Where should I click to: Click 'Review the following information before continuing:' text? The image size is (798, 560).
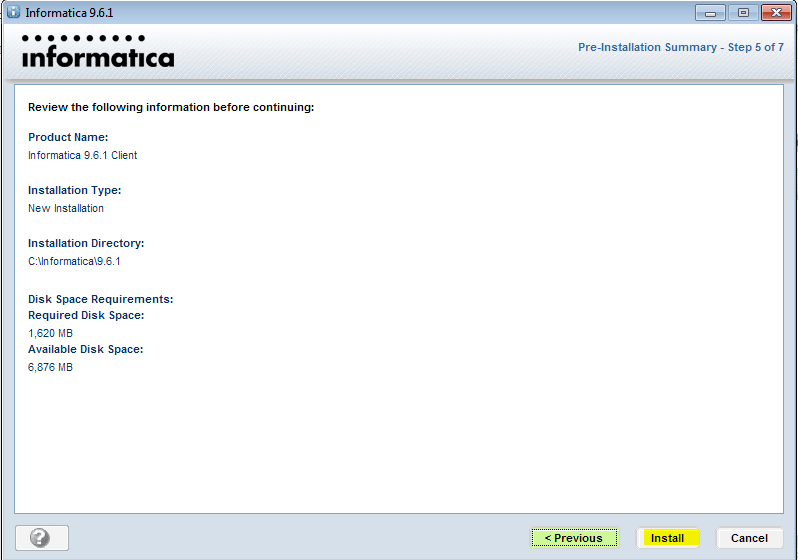pos(171,107)
